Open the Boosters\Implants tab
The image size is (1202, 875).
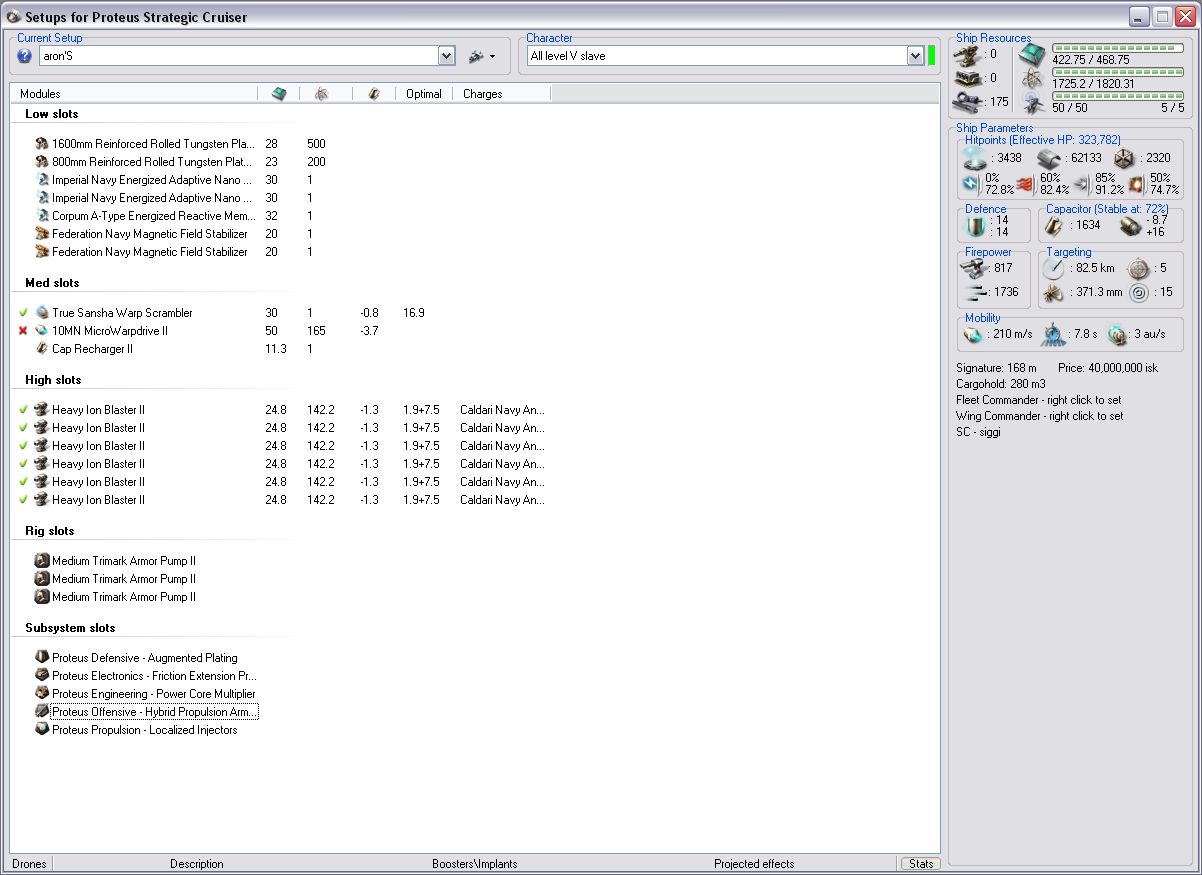pos(475,864)
